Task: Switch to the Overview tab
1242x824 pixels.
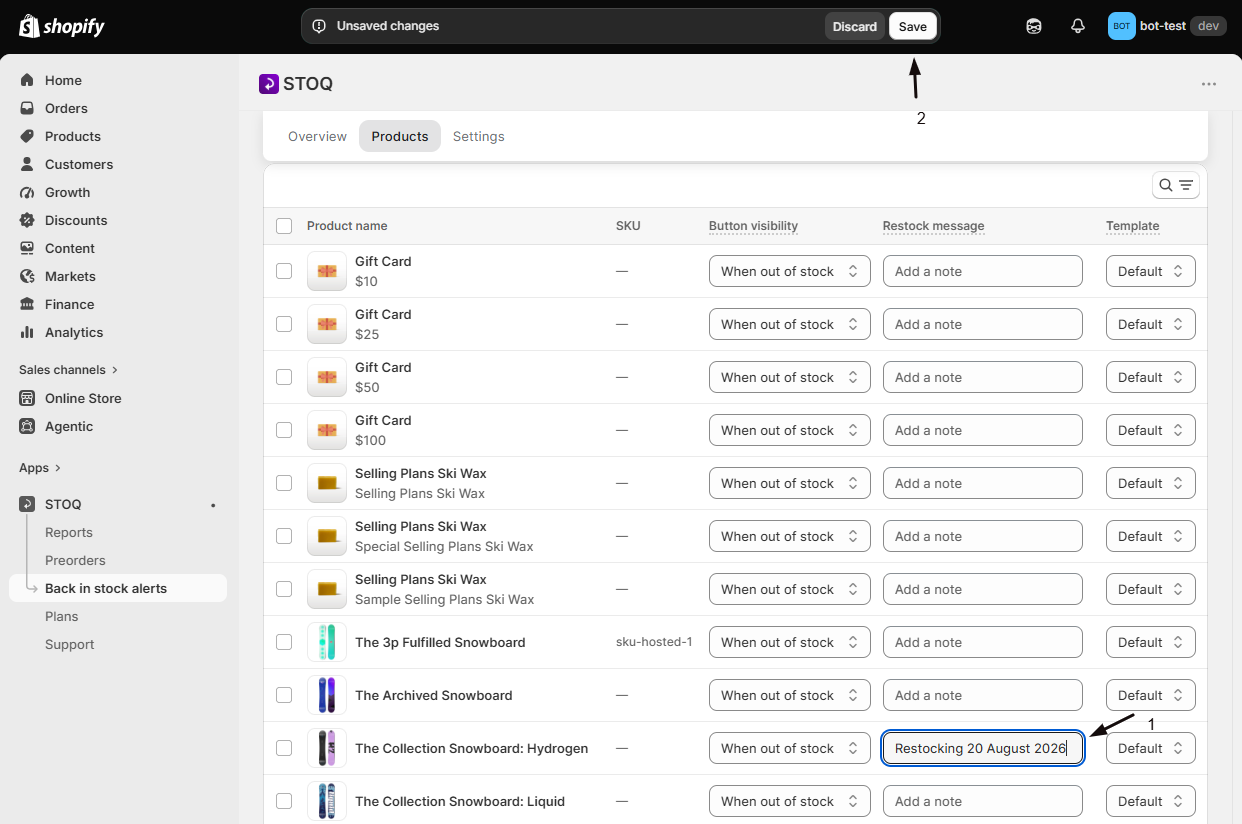Action: tap(317, 136)
